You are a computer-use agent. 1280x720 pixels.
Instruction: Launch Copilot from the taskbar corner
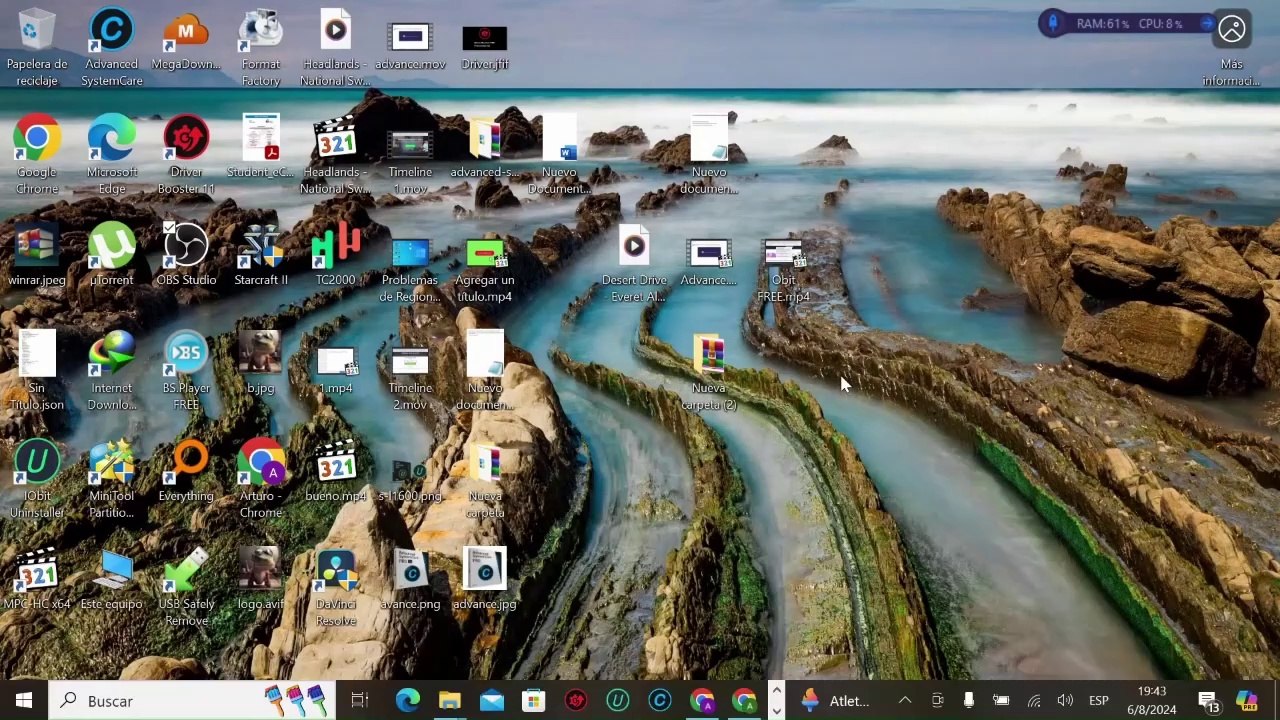click(x=1247, y=700)
